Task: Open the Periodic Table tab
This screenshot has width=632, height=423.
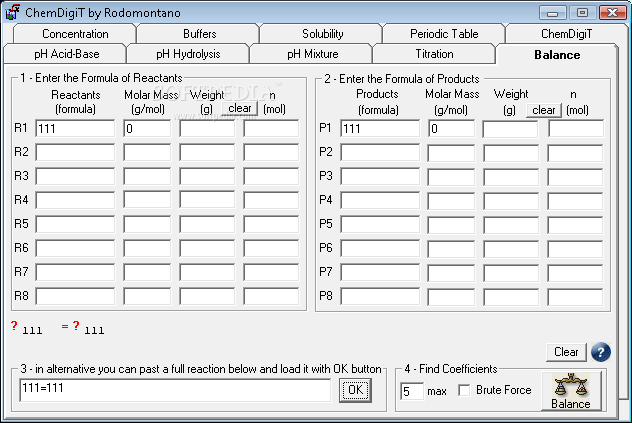Action: coord(444,34)
